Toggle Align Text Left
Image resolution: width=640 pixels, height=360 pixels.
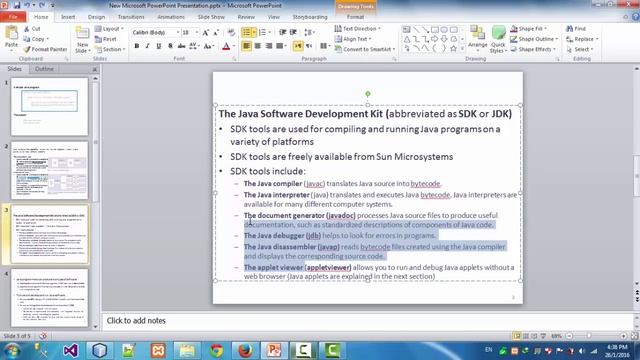pyautogui.click(x=247, y=46)
